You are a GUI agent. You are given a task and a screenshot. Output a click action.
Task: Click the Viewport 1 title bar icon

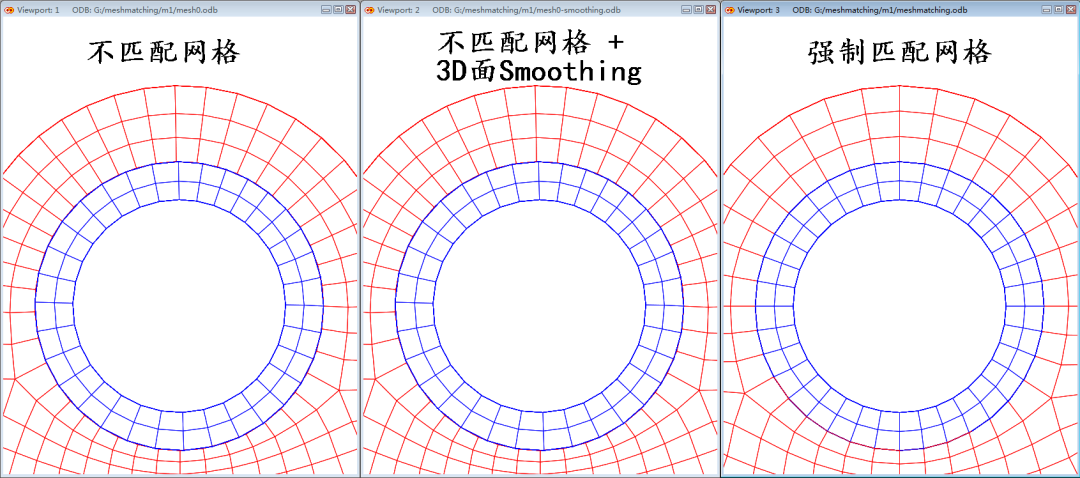coord(9,9)
